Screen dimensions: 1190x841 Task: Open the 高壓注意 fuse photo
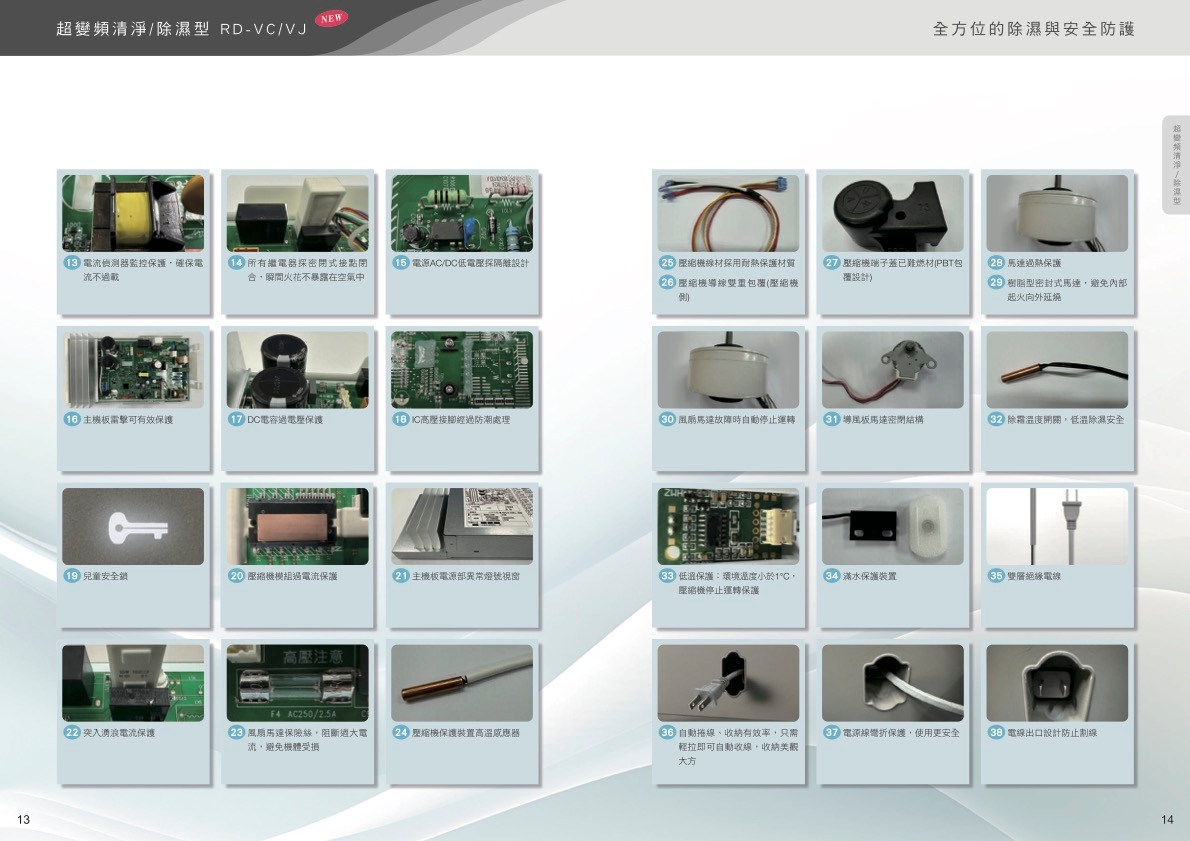[298, 683]
